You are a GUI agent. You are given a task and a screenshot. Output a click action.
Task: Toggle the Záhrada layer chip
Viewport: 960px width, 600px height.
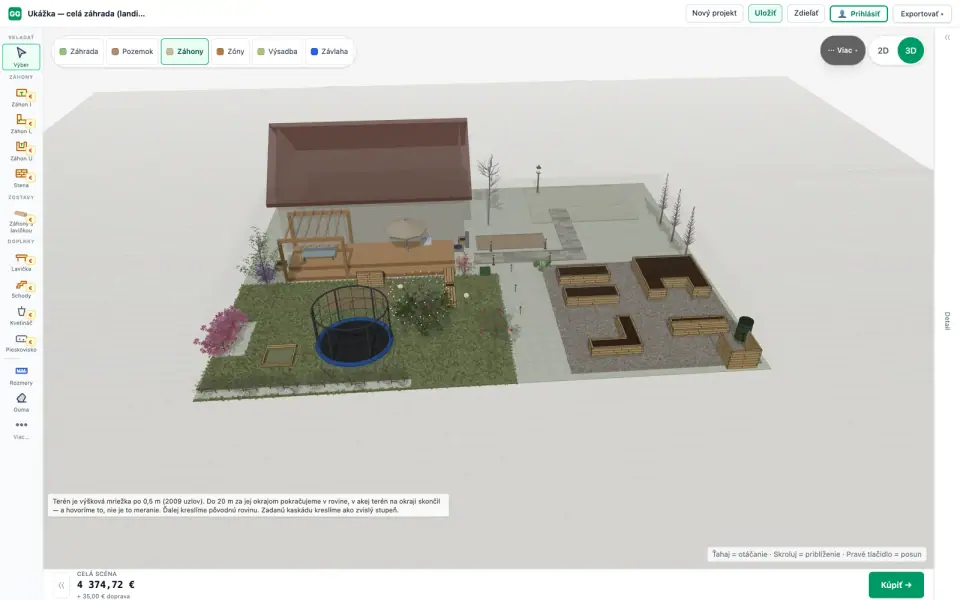click(78, 51)
